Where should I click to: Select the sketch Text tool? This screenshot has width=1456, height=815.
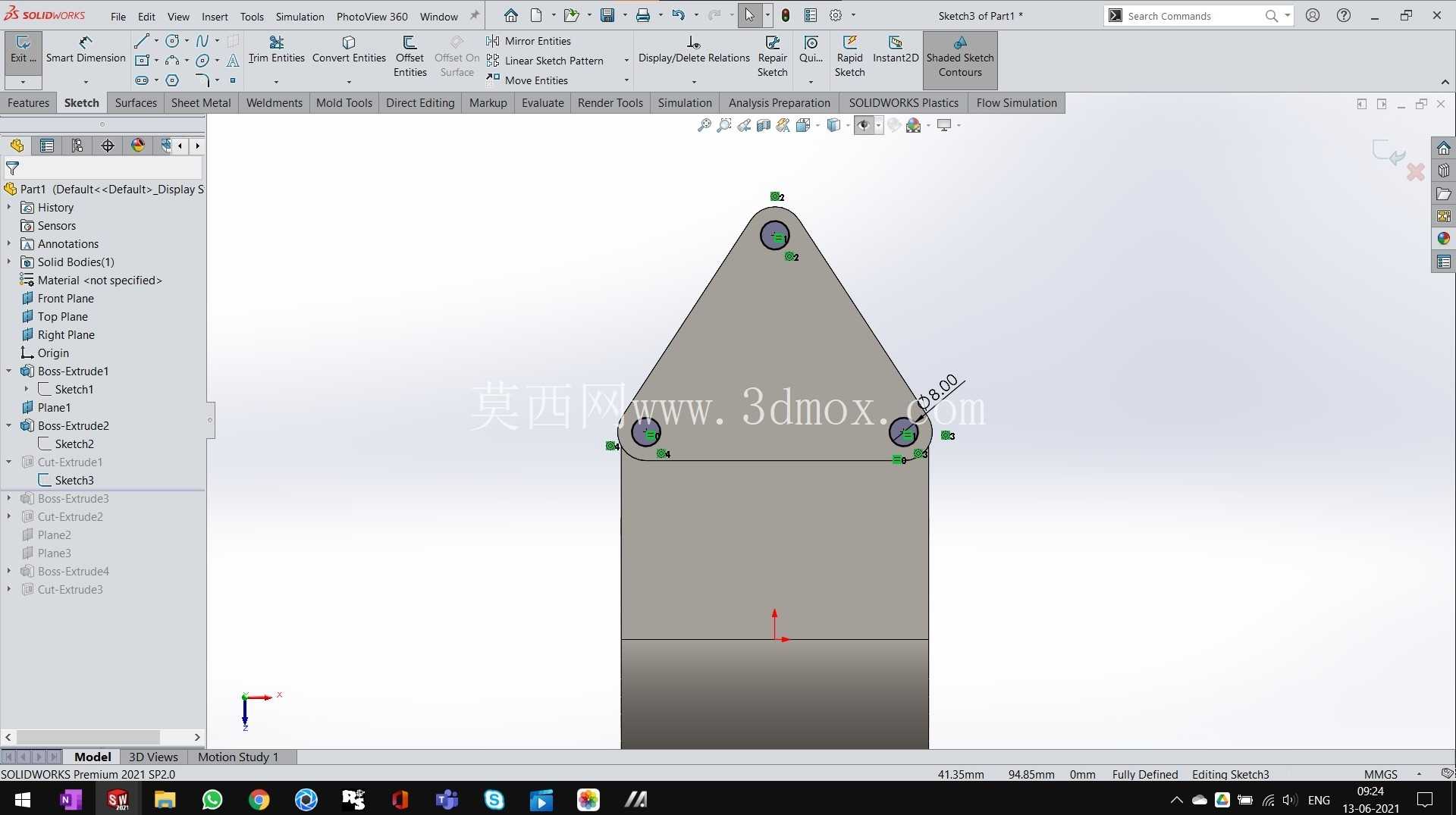coord(233,61)
